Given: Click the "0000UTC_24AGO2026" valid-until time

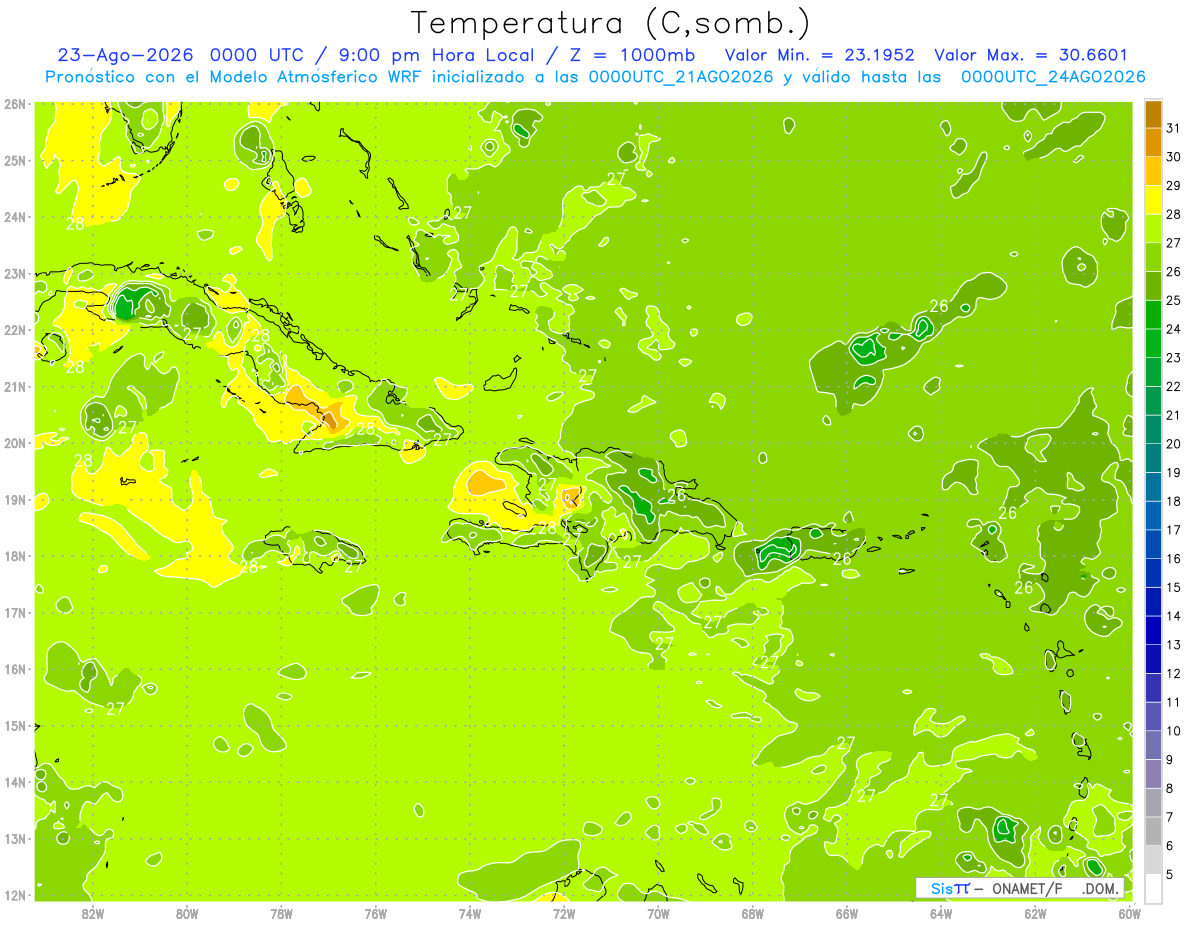Looking at the screenshot, I should (1053, 77).
